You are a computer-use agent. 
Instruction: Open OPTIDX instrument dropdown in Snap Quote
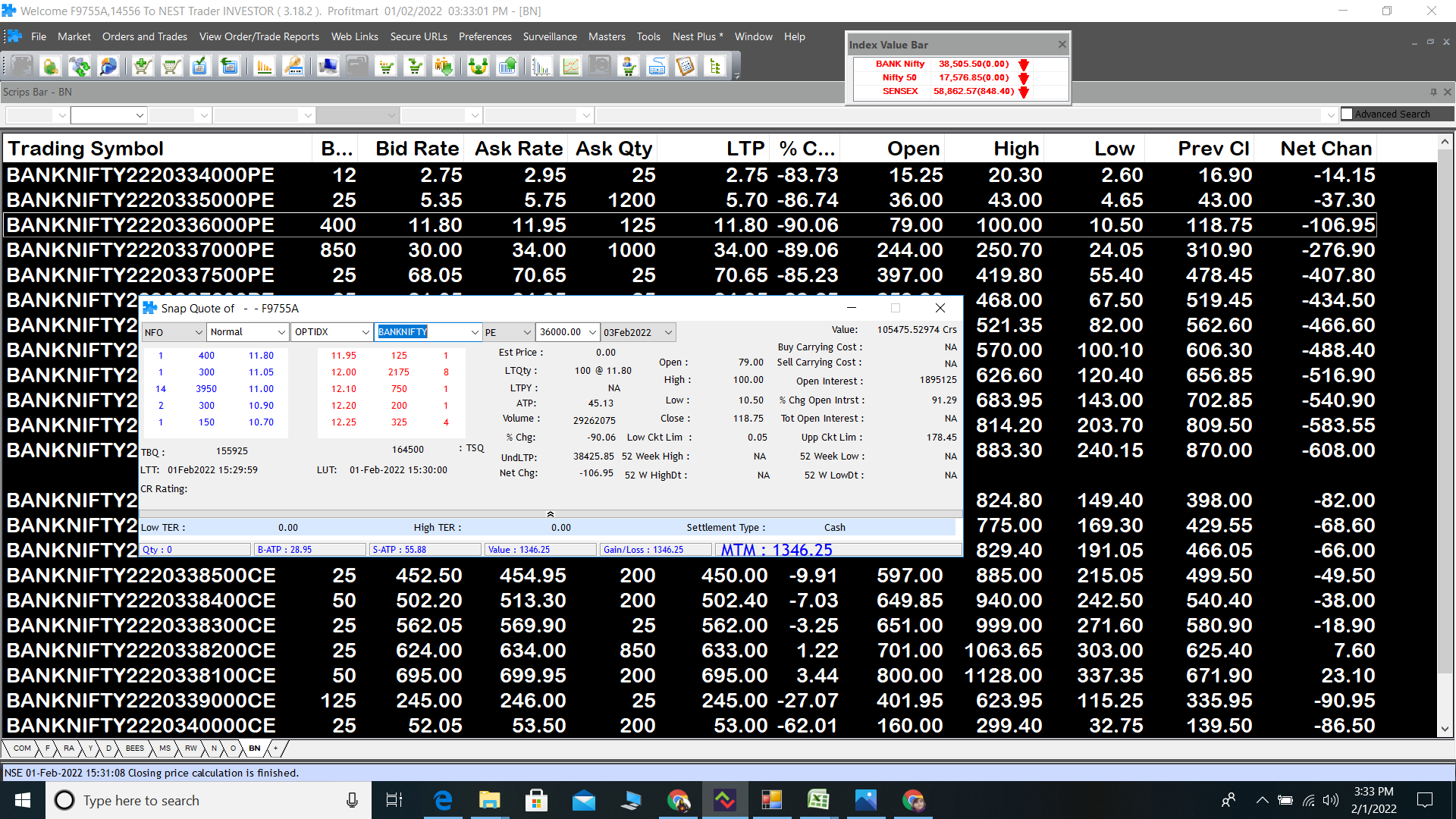point(366,332)
